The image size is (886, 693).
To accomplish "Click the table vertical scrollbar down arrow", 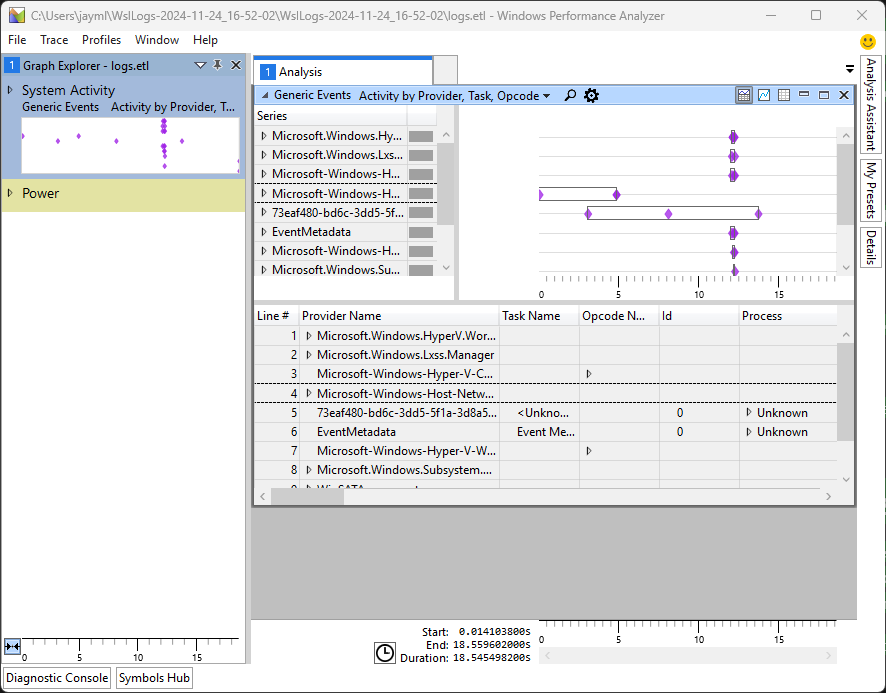I will [846, 479].
